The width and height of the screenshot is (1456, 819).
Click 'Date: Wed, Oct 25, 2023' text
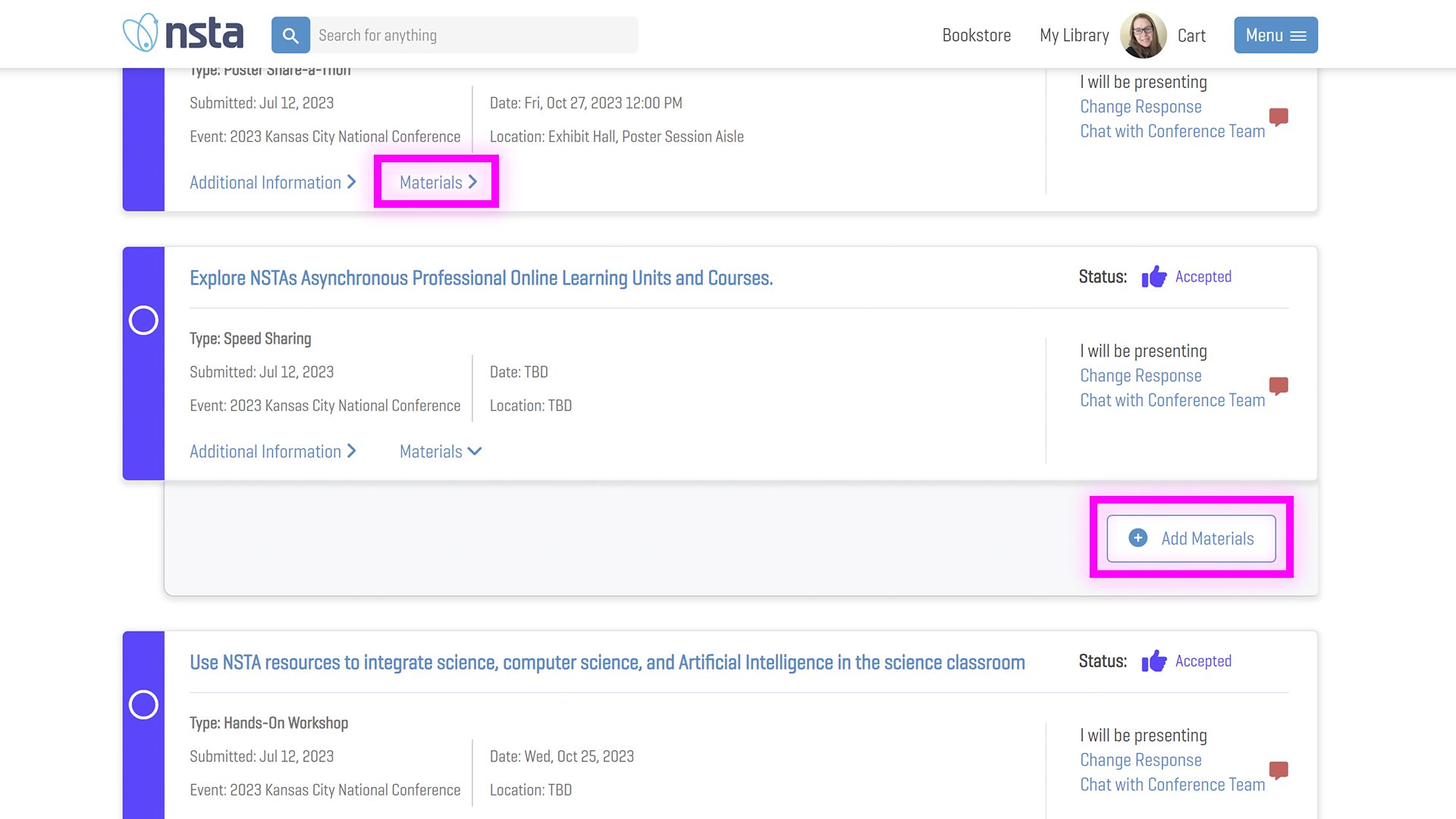point(561,757)
